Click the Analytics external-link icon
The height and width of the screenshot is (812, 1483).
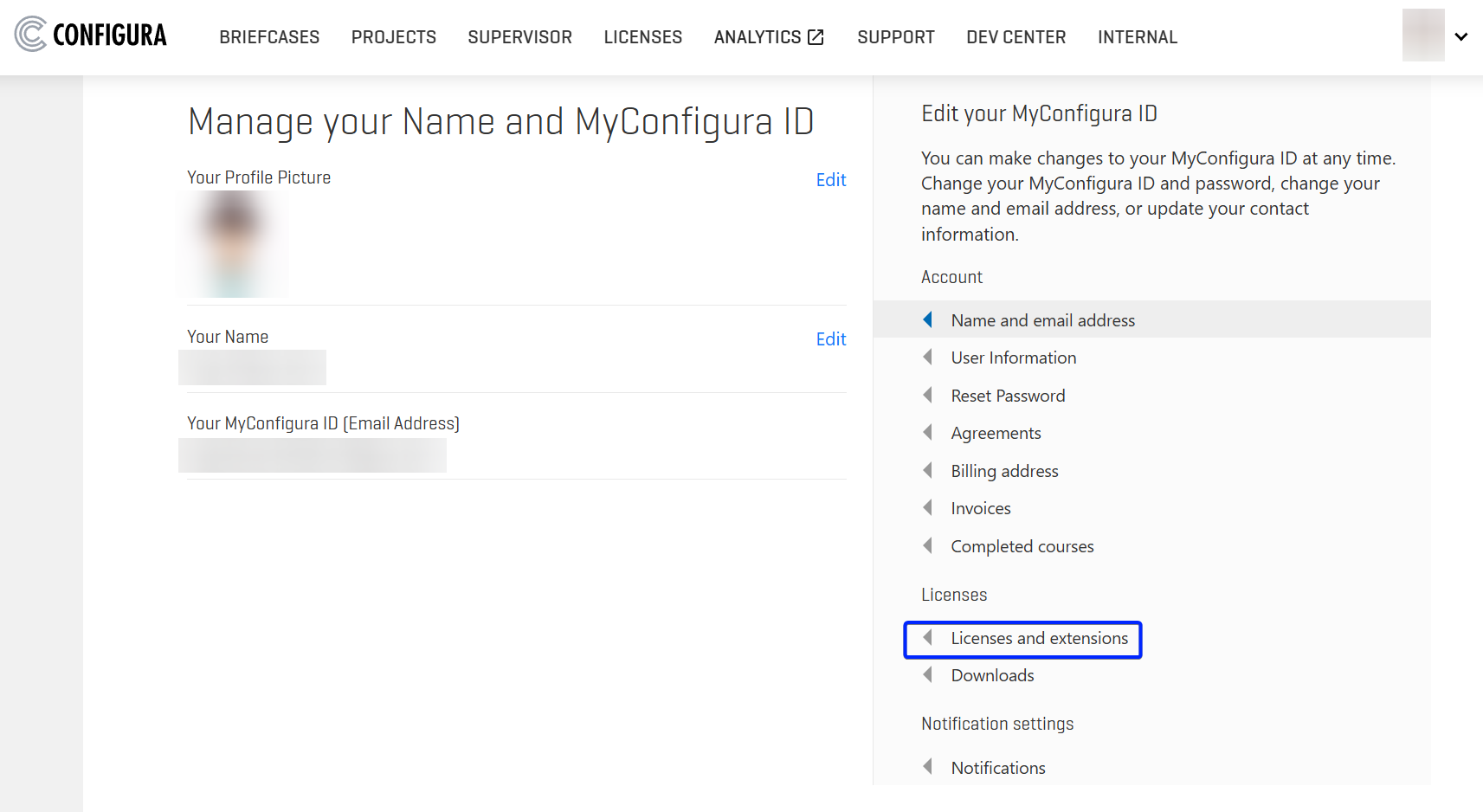click(x=816, y=37)
